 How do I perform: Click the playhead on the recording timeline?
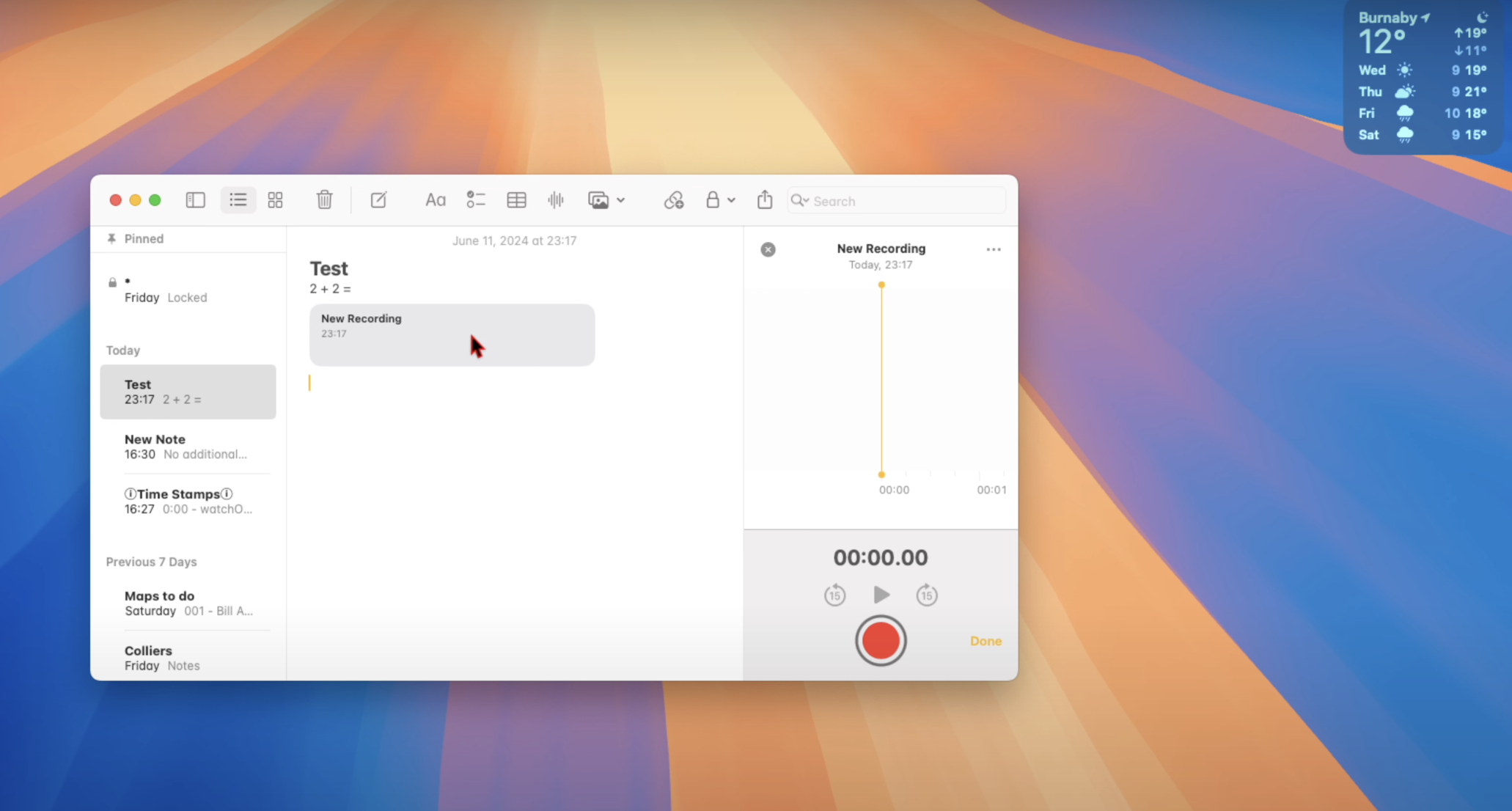click(x=881, y=285)
